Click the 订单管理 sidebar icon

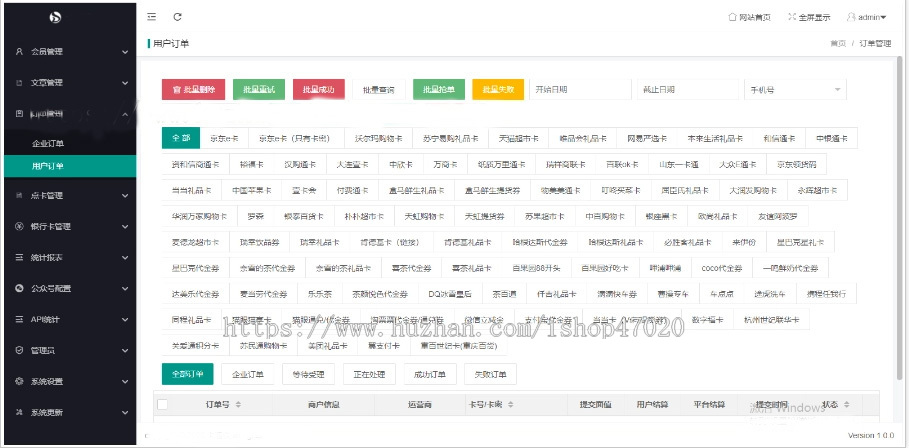19,114
